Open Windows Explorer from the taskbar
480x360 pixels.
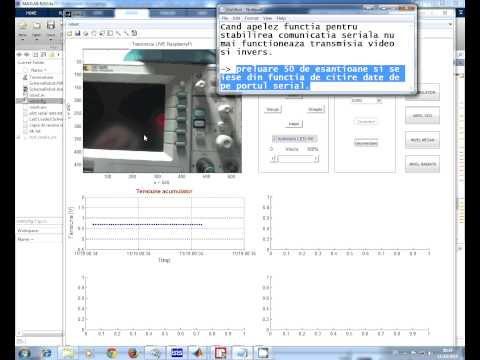[68, 353]
